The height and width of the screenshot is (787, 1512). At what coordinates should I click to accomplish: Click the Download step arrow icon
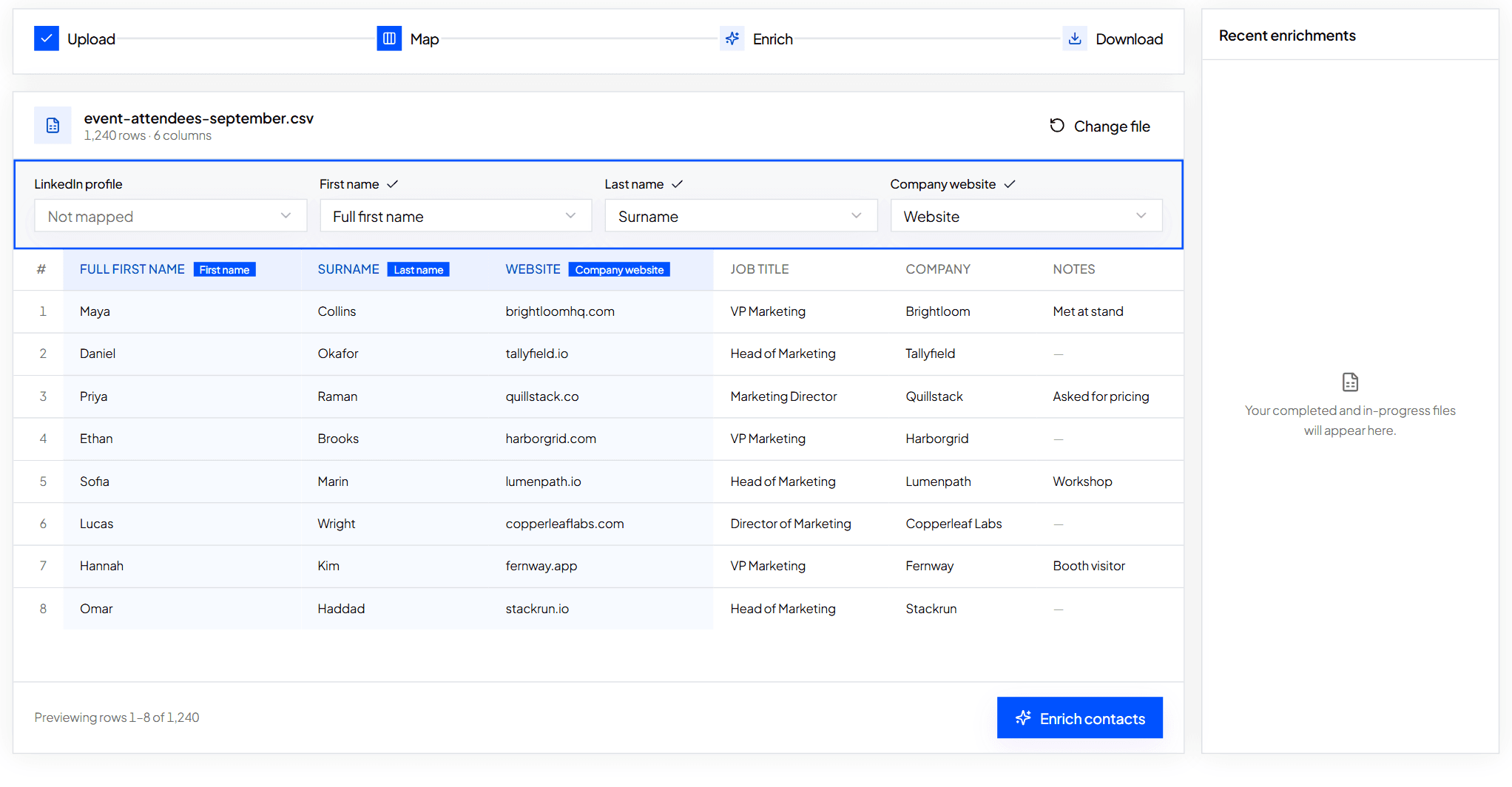pyautogui.click(x=1075, y=38)
